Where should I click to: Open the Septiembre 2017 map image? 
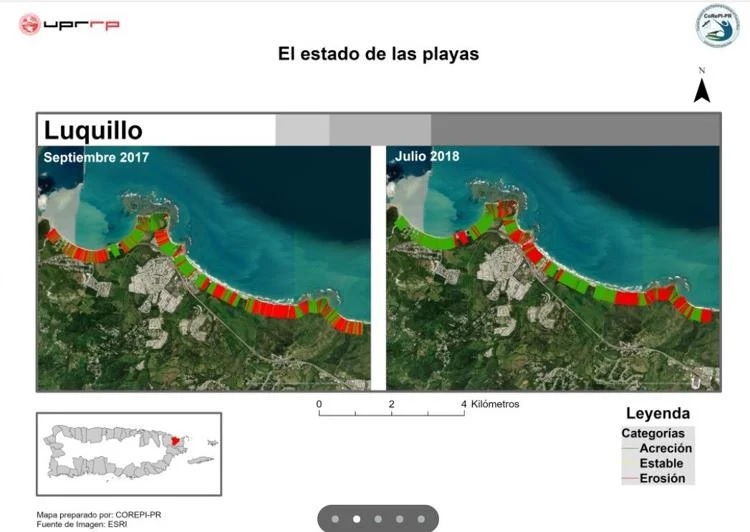(203, 268)
